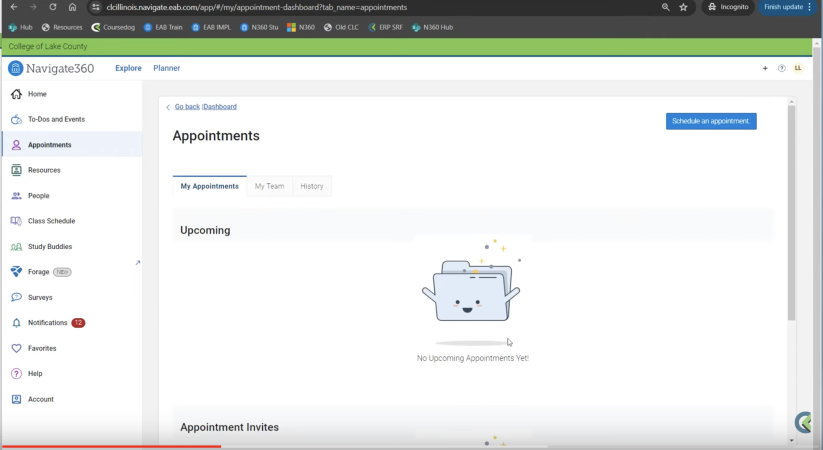Open To-Dos and Events in sidebar
The image size is (823, 450).
[x=55, y=119]
